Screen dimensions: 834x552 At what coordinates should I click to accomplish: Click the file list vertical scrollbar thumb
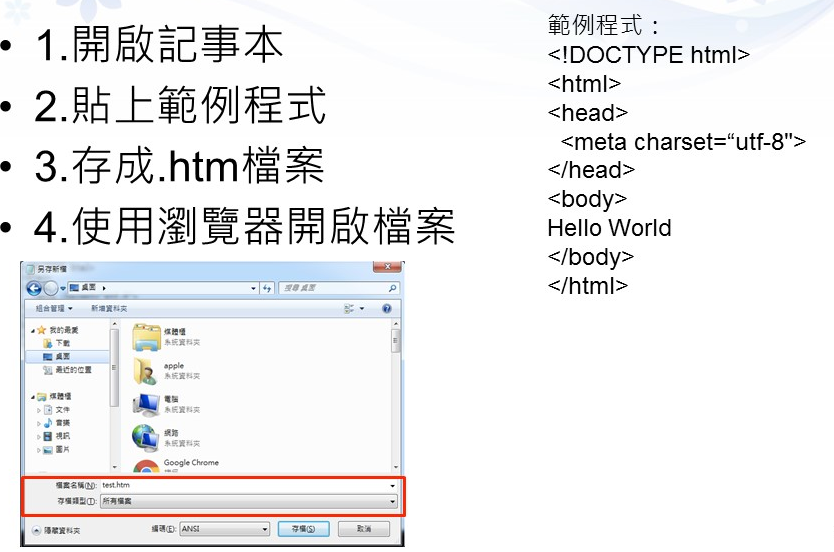395,340
